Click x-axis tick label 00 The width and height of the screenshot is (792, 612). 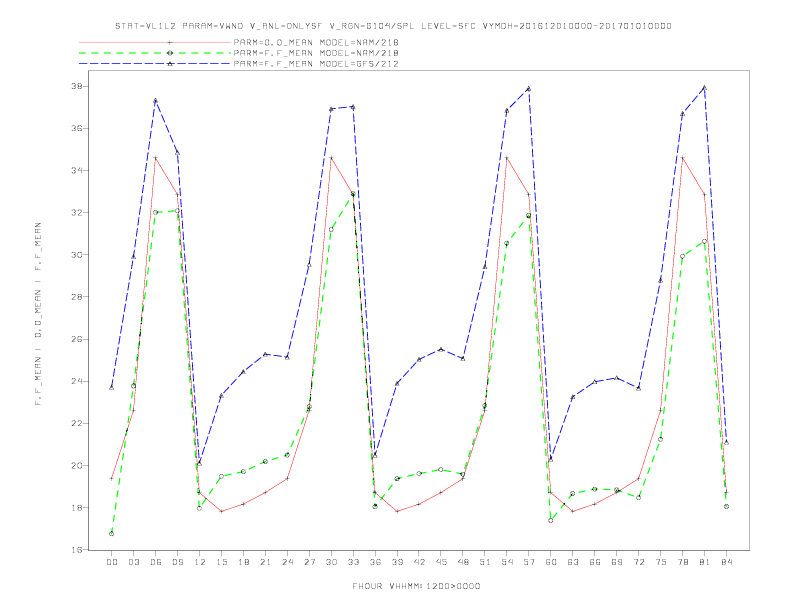click(112, 562)
